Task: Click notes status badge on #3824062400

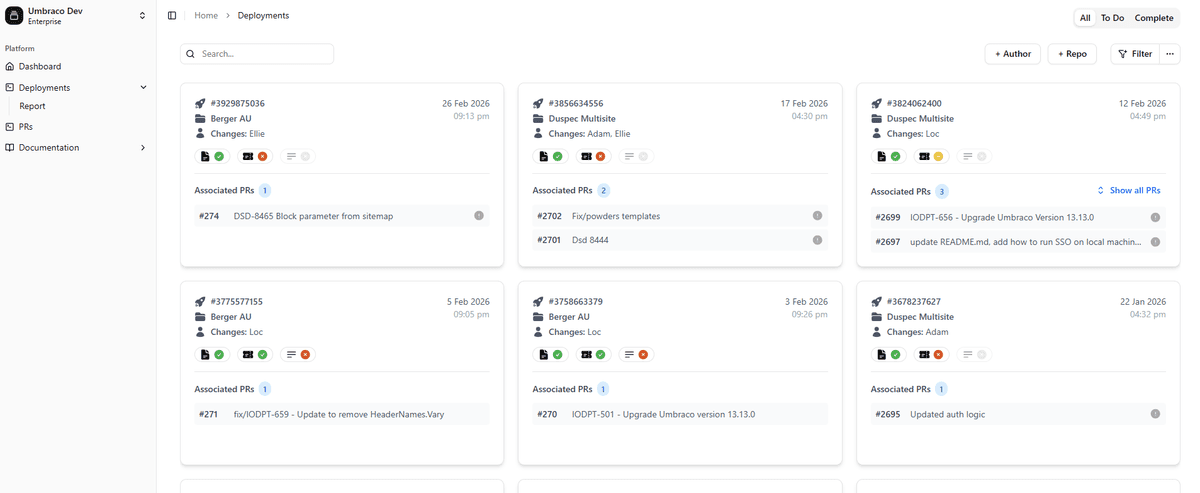Action: pos(974,156)
